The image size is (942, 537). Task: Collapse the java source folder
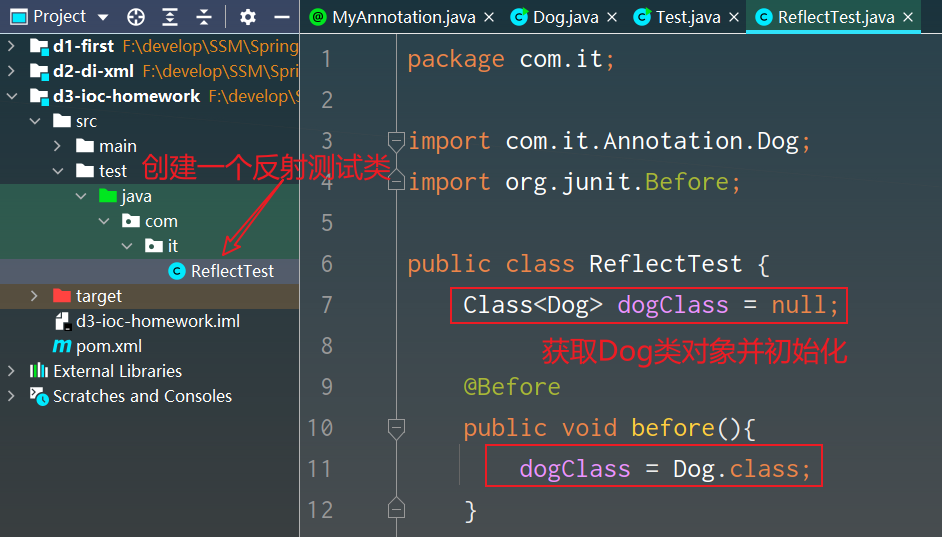point(81,196)
